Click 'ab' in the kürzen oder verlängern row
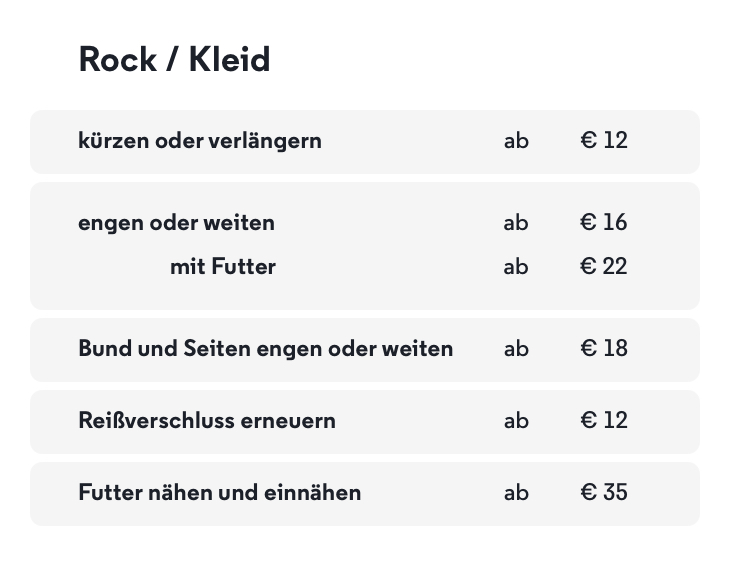 (x=516, y=141)
